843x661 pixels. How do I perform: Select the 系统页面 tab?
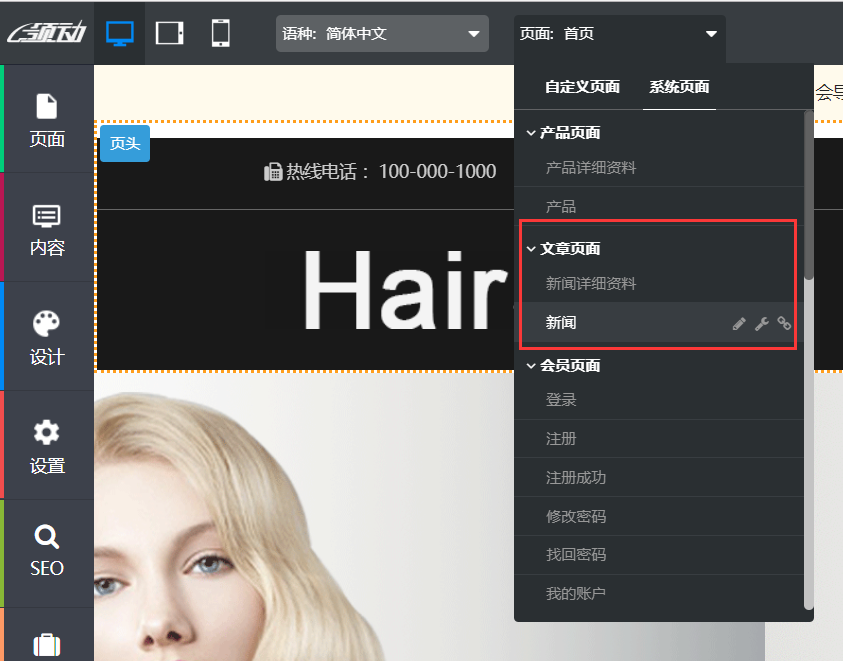coord(679,87)
